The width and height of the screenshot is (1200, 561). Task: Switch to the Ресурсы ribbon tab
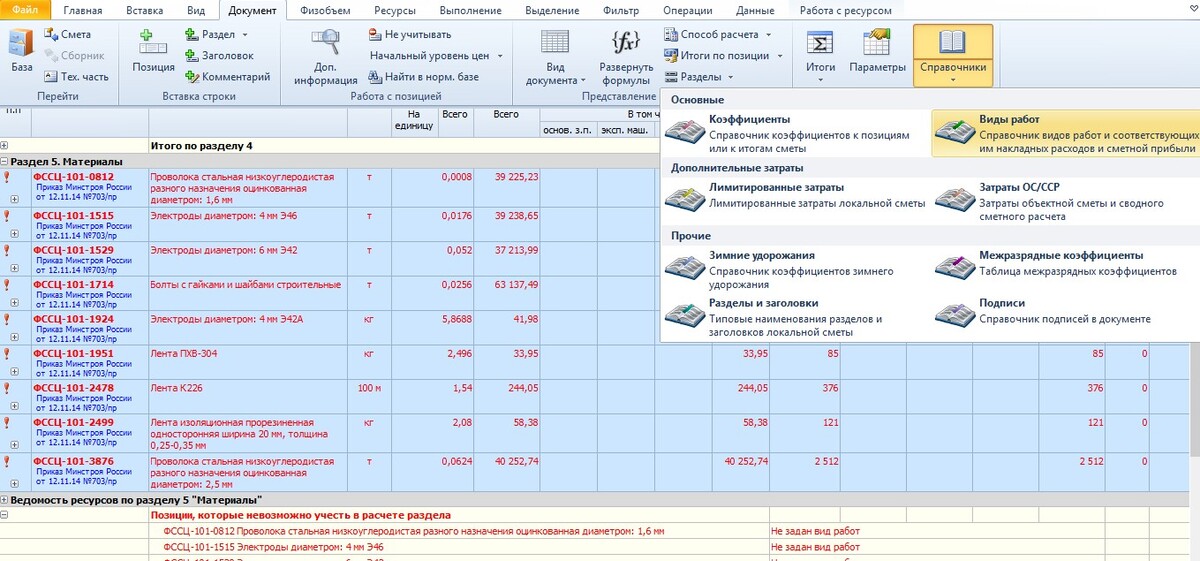[395, 10]
